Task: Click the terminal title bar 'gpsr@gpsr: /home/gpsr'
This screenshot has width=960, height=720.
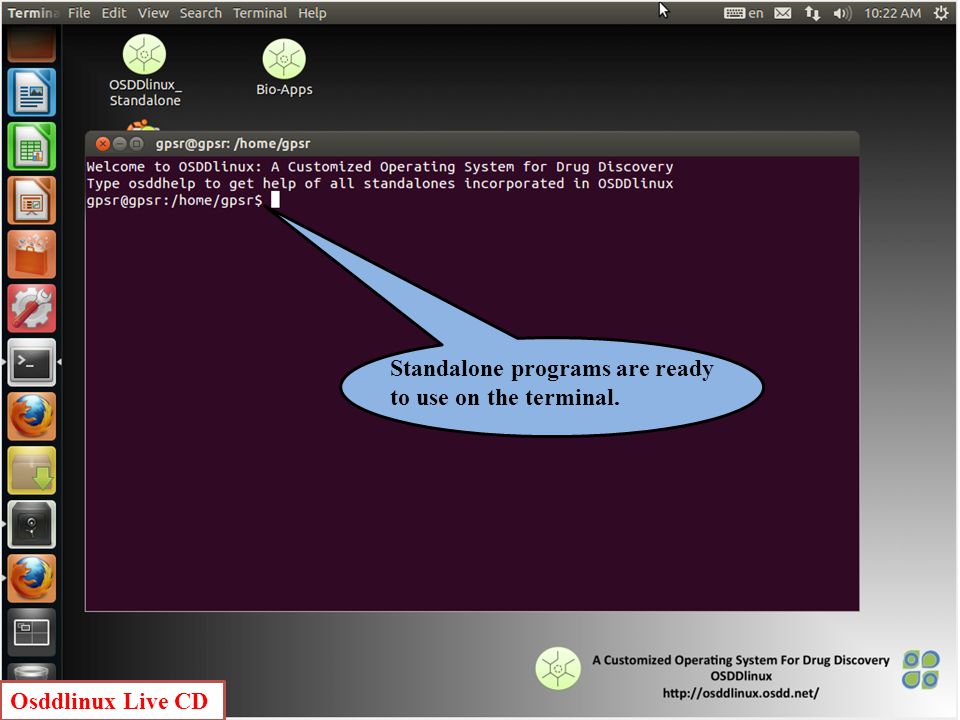Action: tap(233, 144)
